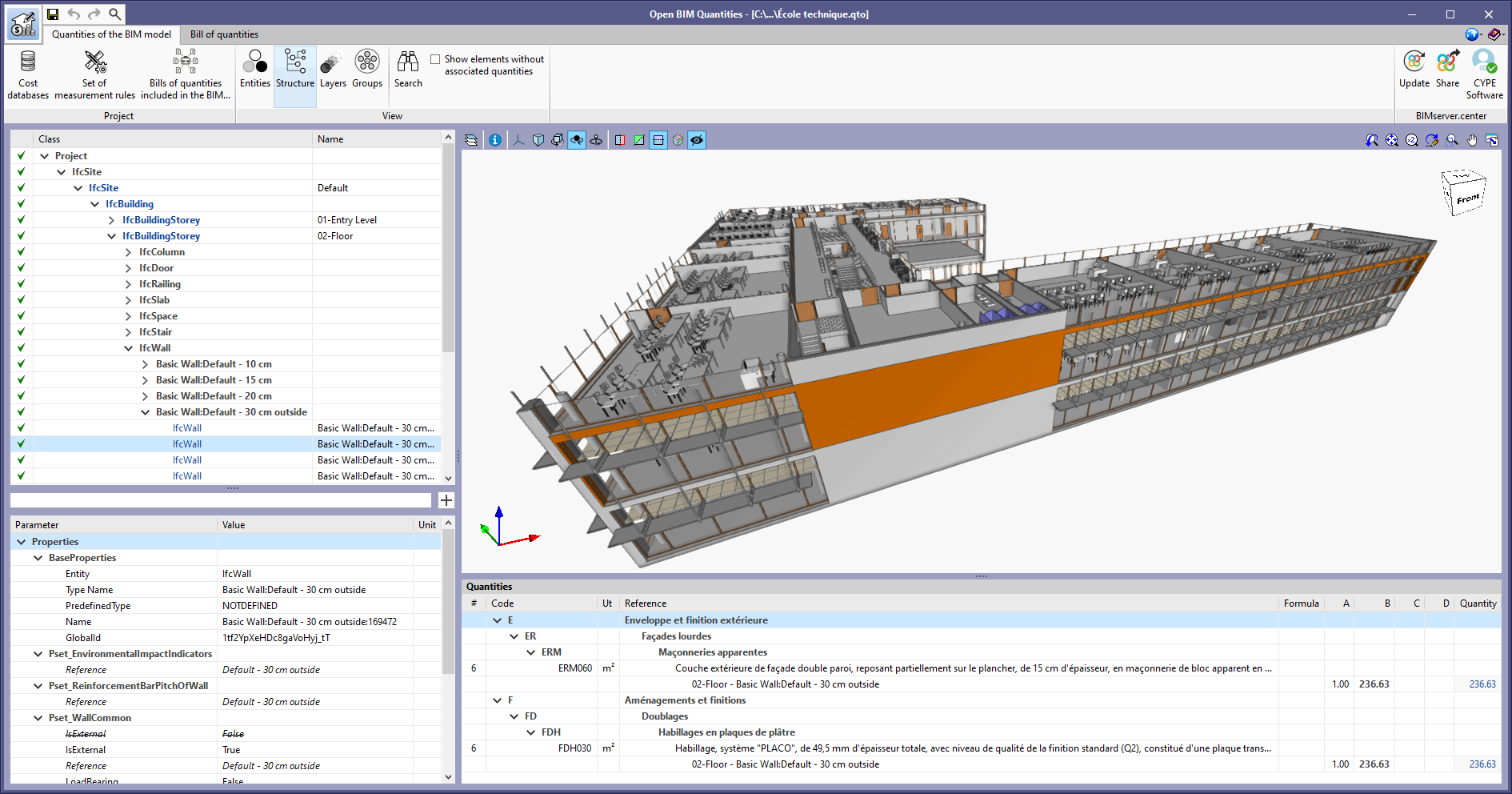Expand the IfcSlab node

(129, 300)
